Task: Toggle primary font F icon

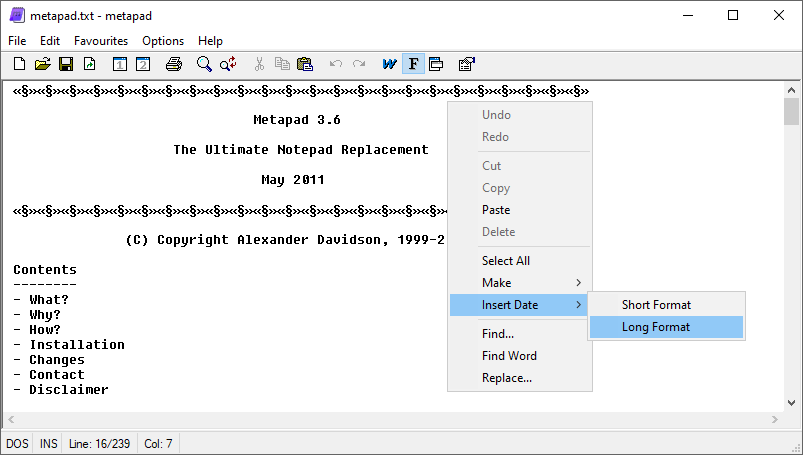Action: (413, 64)
